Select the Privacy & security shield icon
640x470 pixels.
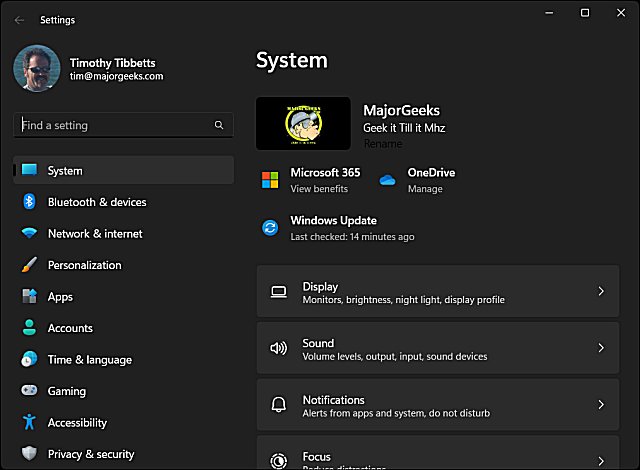pyautogui.click(x=29, y=454)
